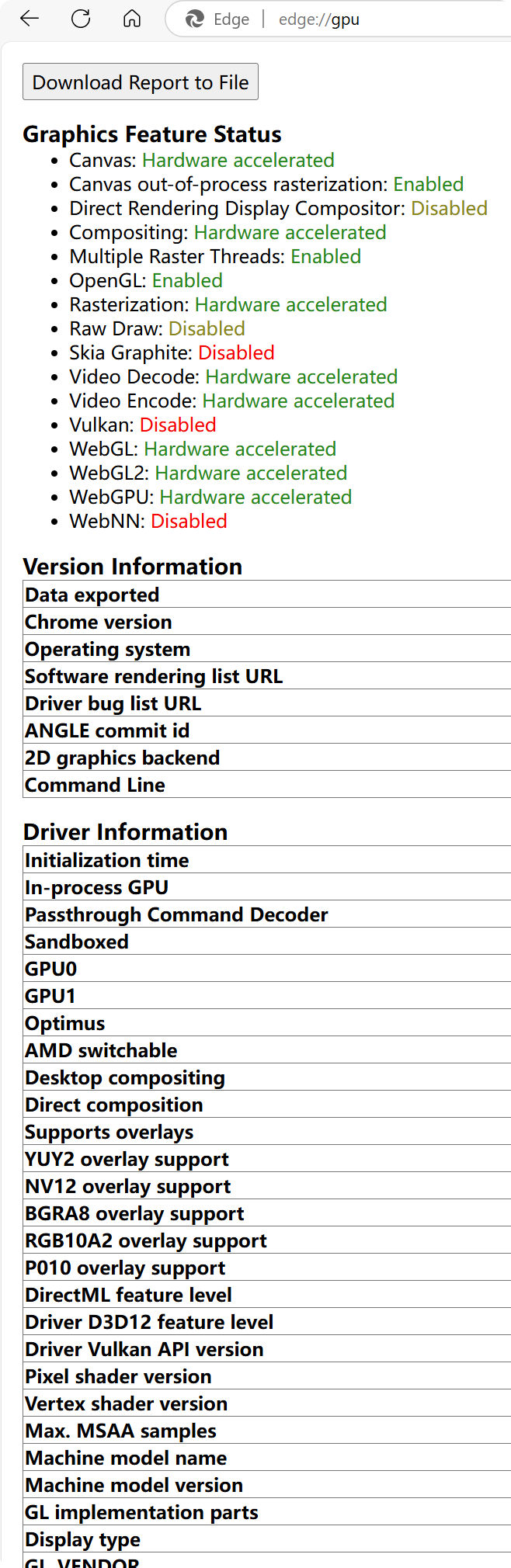The image size is (511, 1568).
Task: Go to the home page icon
Action: (132, 19)
